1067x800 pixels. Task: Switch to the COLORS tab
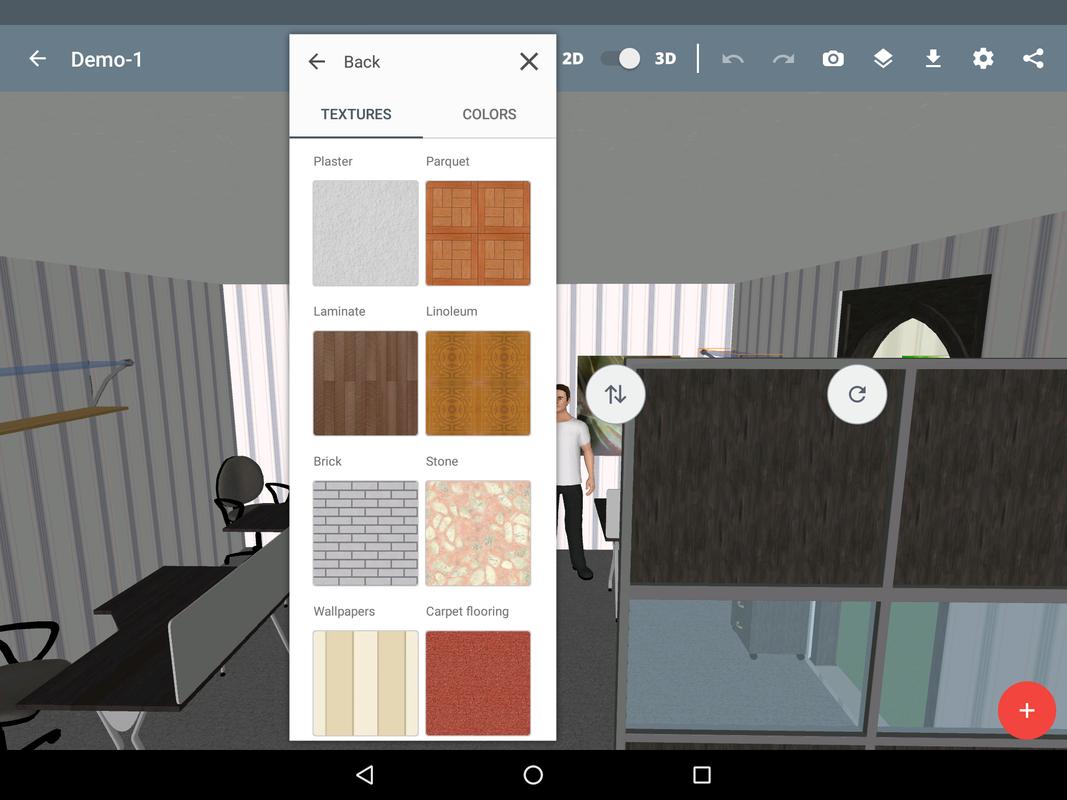coord(489,114)
